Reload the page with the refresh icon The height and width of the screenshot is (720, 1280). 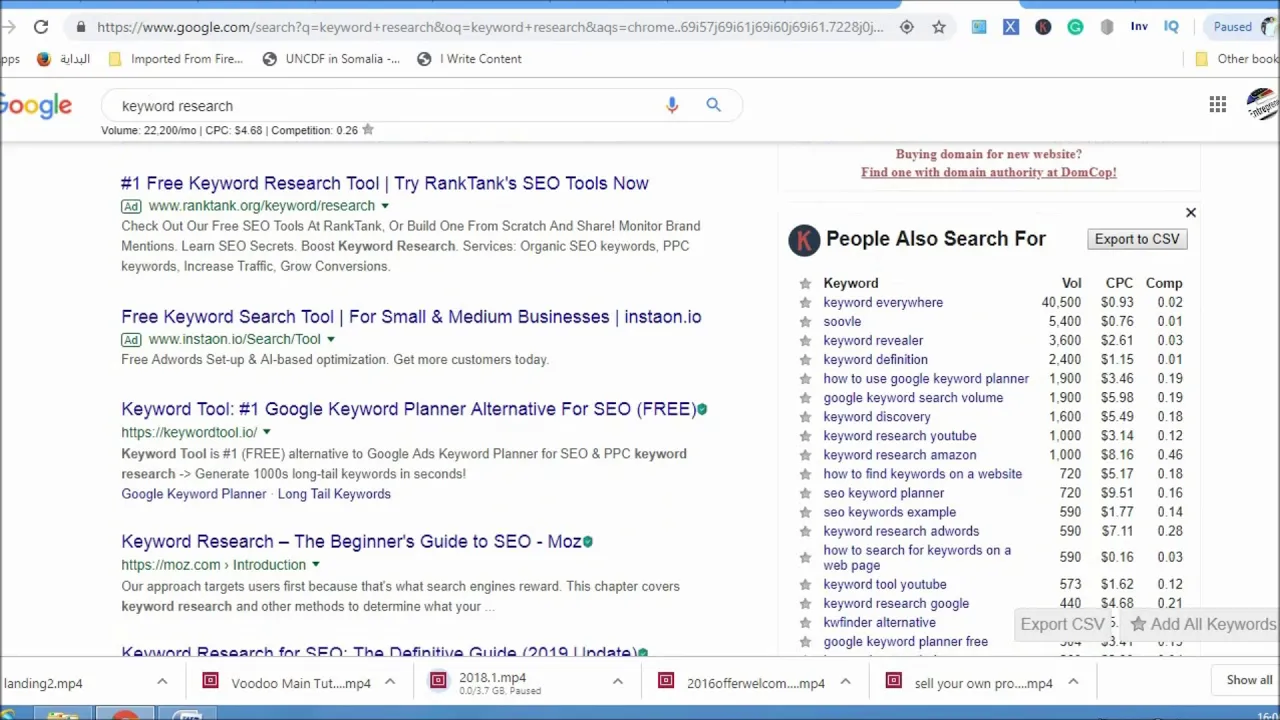point(41,27)
